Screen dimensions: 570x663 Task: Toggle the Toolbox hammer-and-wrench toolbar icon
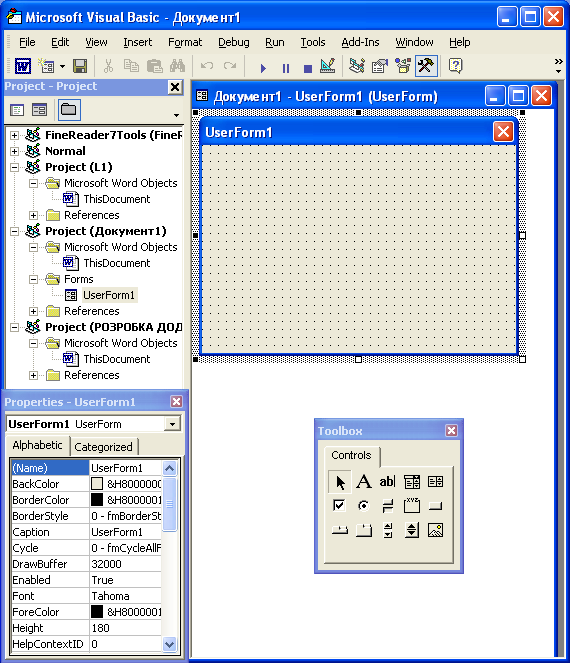pos(426,66)
